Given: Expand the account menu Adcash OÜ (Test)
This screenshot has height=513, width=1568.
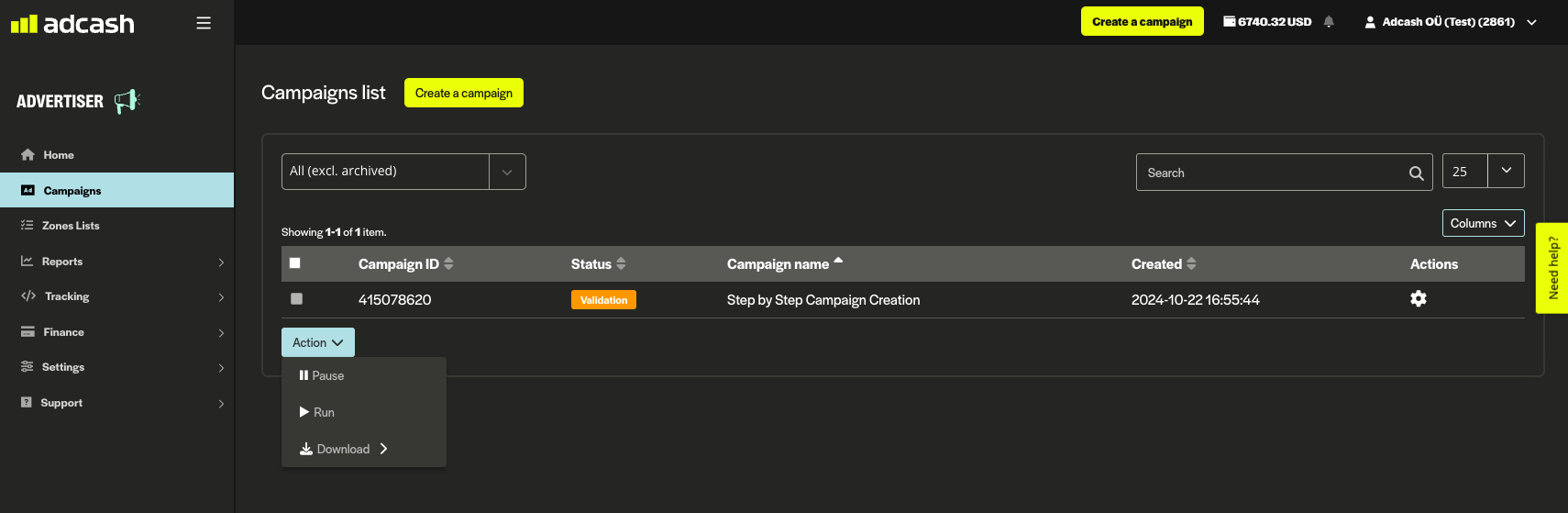Looking at the screenshot, I should point(1450,22).
